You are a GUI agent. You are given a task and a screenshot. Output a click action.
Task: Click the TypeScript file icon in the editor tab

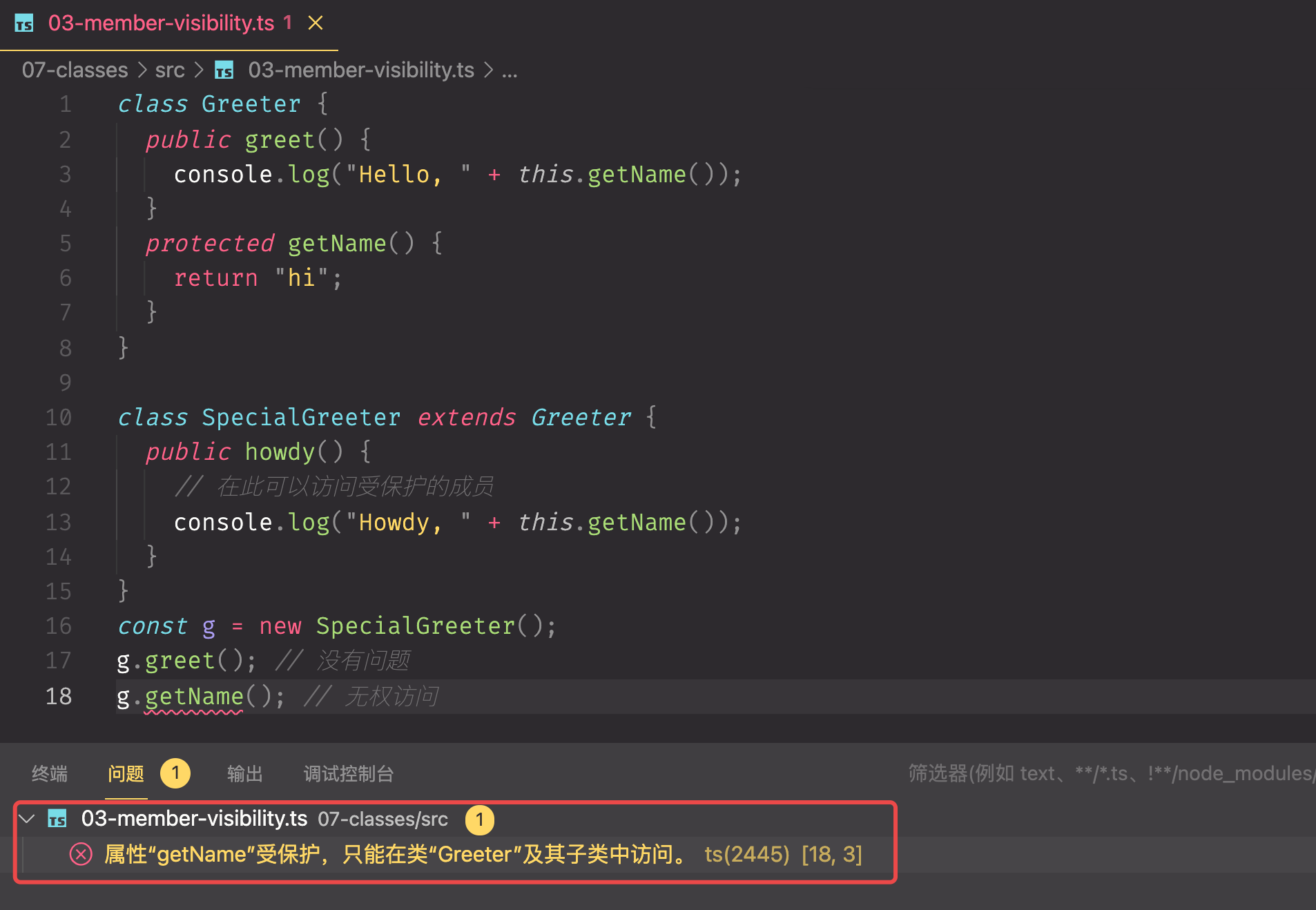click(24, 23)
